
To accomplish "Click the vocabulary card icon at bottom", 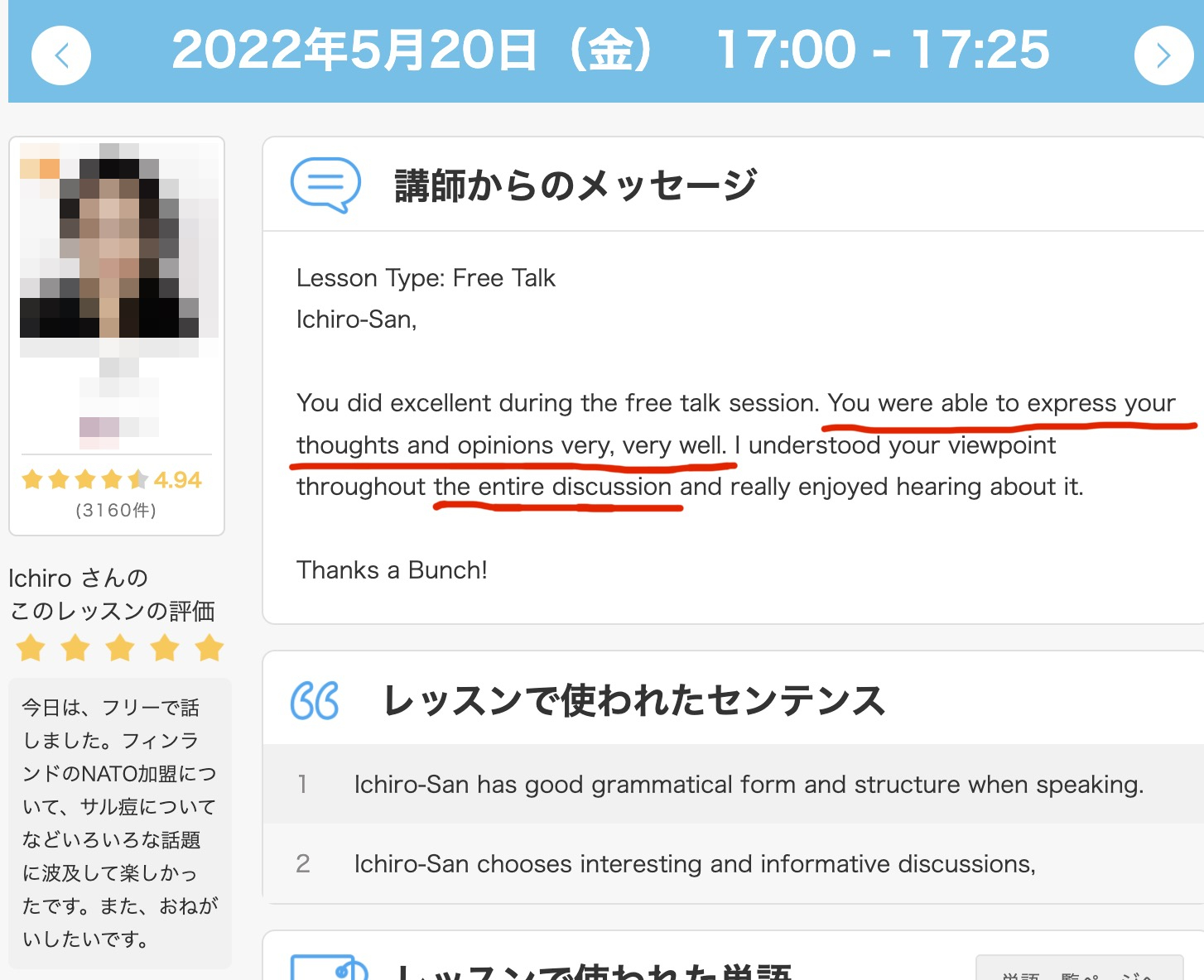I will coord(329,968).
